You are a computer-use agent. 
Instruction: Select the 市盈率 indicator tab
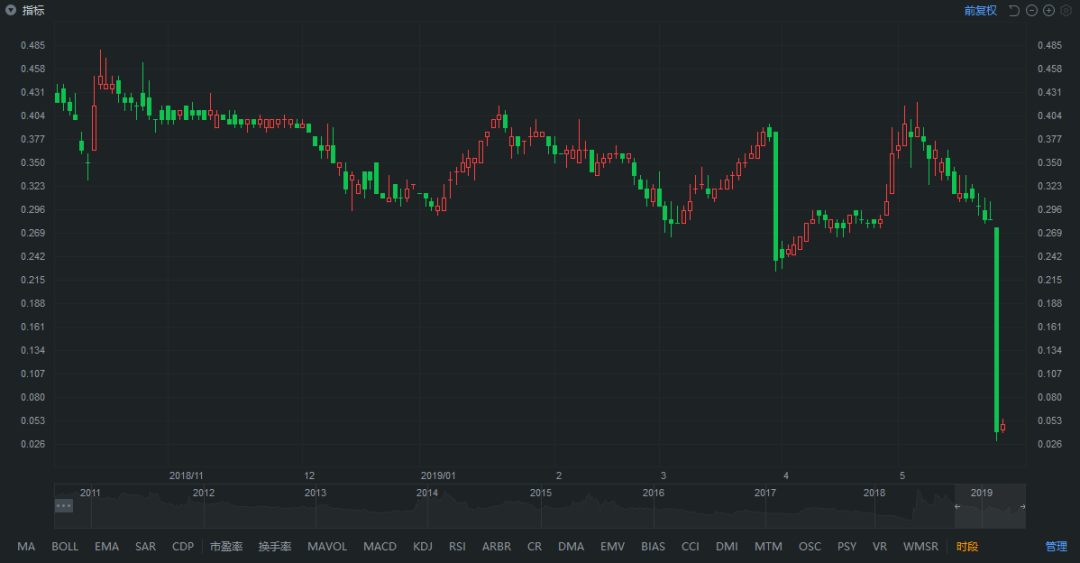coord(226,546)
